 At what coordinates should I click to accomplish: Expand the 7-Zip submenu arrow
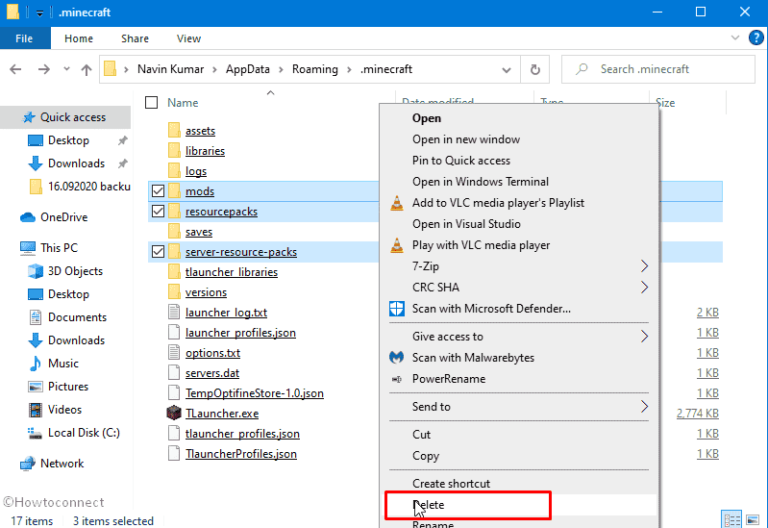coord(644,266)
